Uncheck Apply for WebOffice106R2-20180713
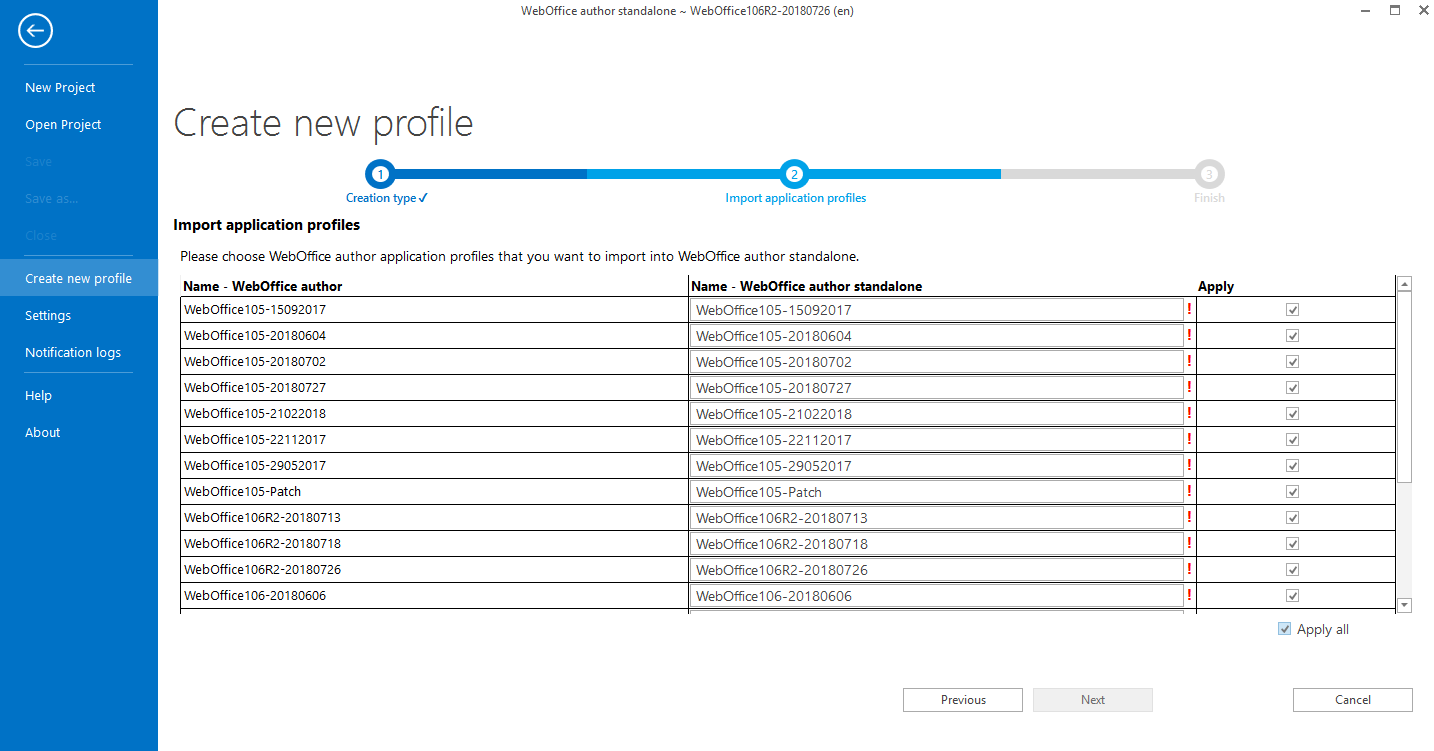 coord(1292,517)
